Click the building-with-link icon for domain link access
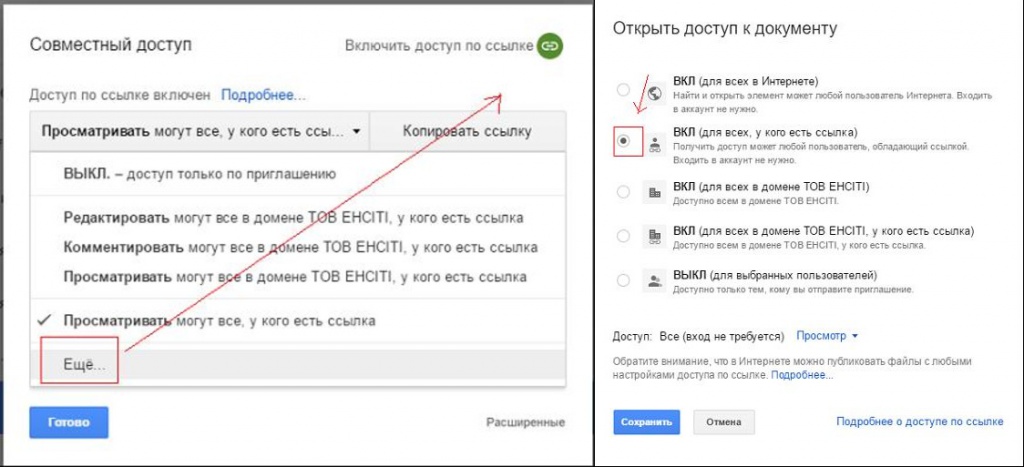The image size is (1024, 467). pyautogui.click(x=654, y=236)
